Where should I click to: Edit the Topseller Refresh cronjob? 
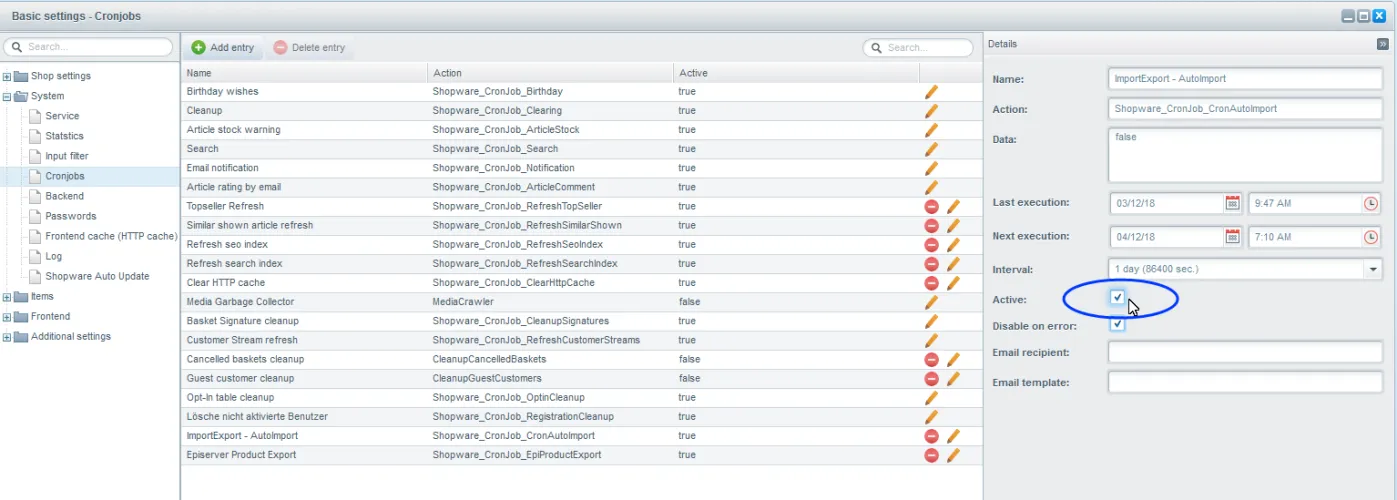[x=953, y=206]
